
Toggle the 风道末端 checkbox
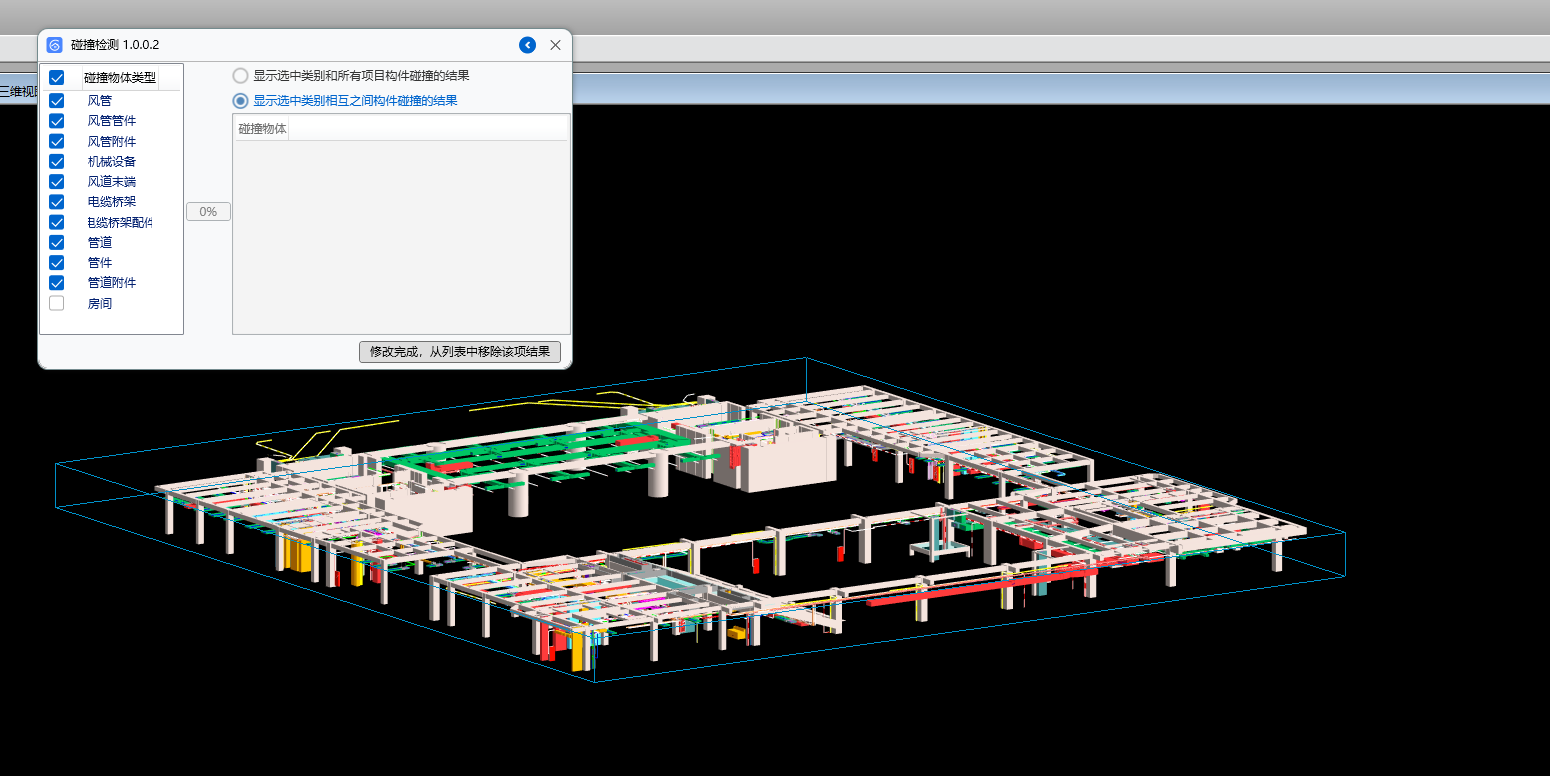pos(57,182)
